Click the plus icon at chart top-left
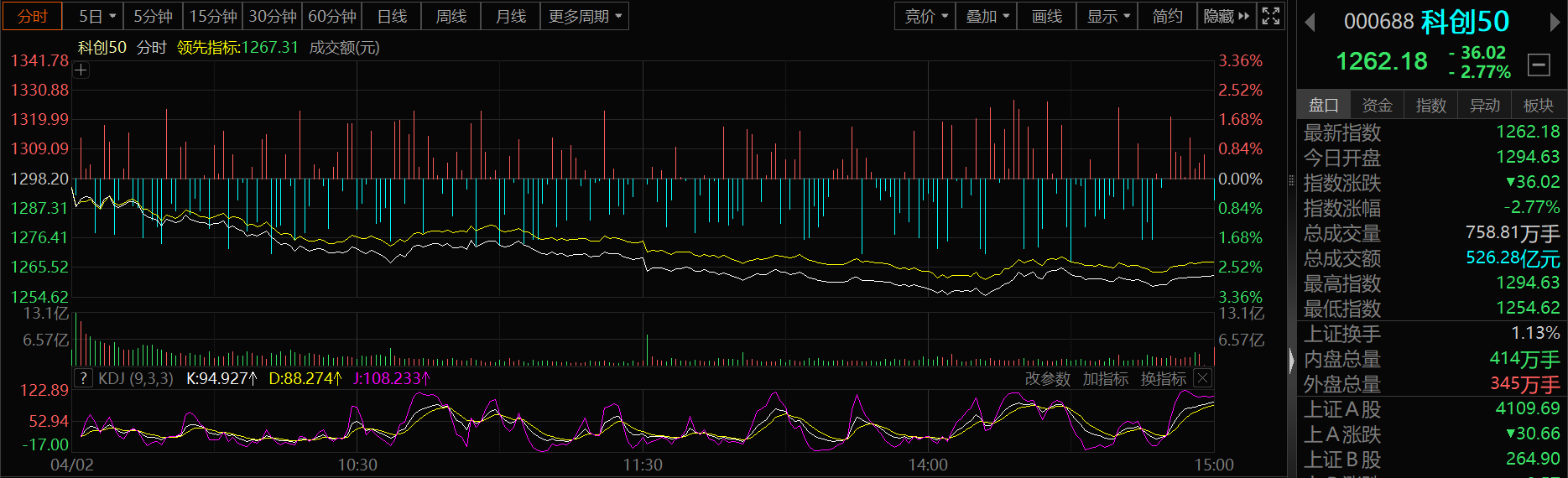 coord(81,70)
